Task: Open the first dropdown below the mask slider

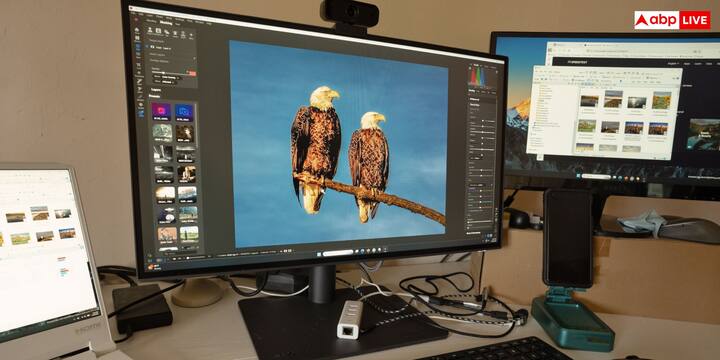Action: 168,77
